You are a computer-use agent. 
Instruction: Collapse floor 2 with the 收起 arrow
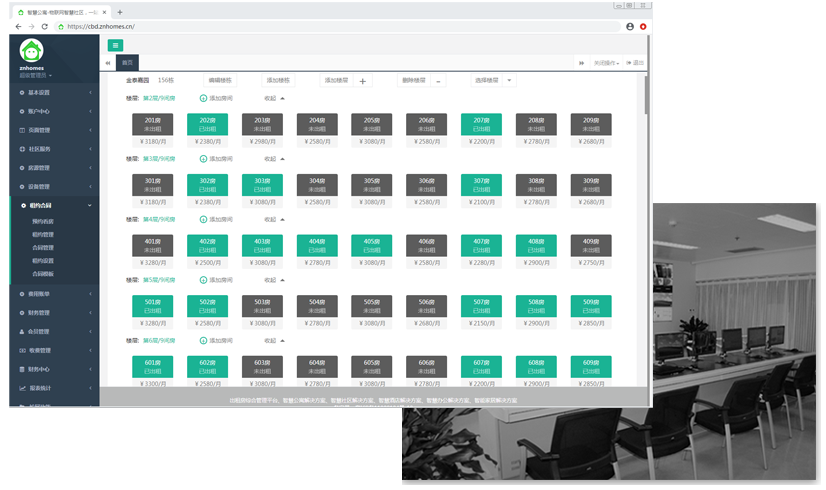282,98
